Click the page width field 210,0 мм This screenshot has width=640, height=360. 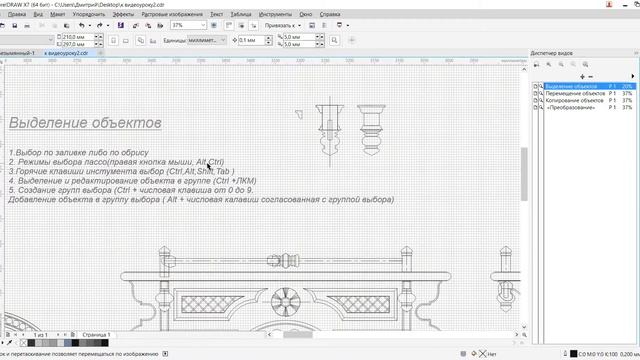(77, 37)
